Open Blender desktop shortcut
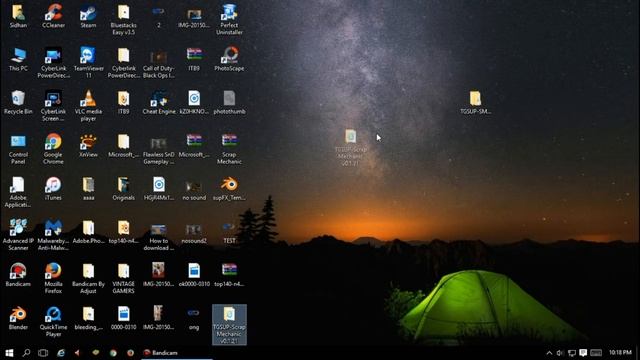Image resolution: width=640 pixels, height=360 pixels. point(18,318)
